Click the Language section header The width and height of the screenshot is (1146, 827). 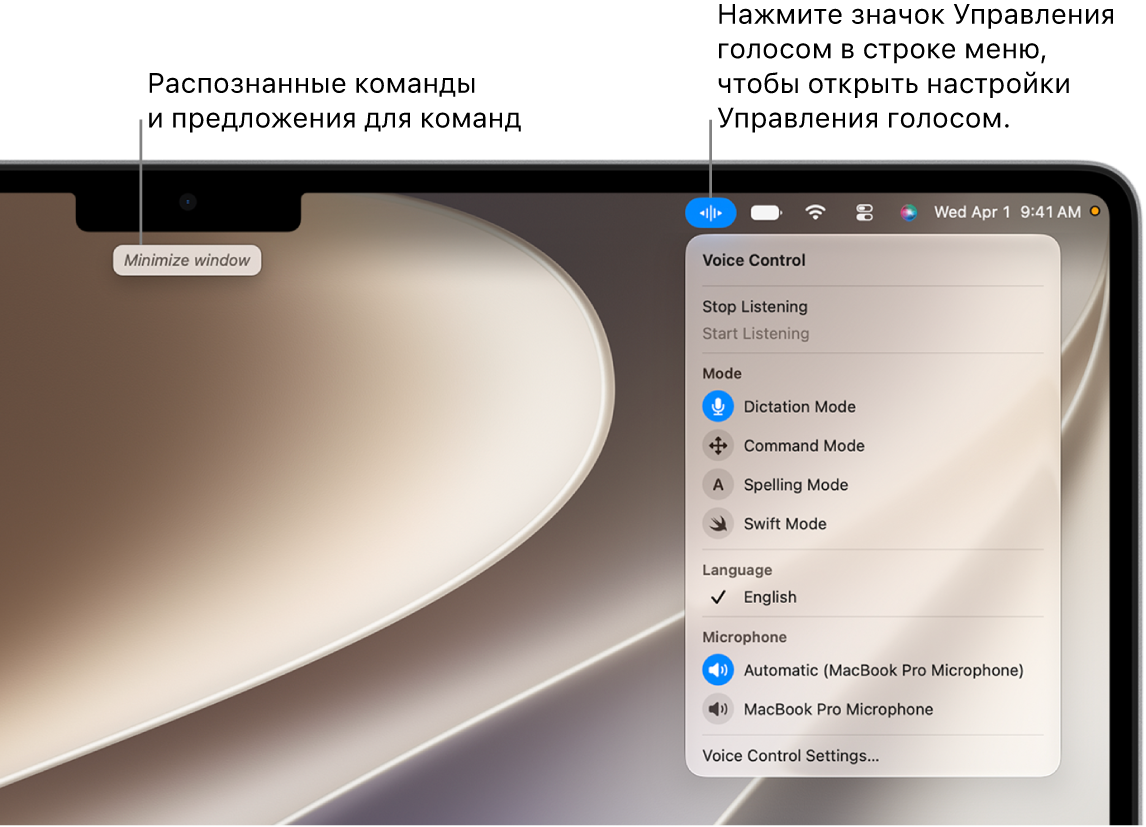(737, 570)
